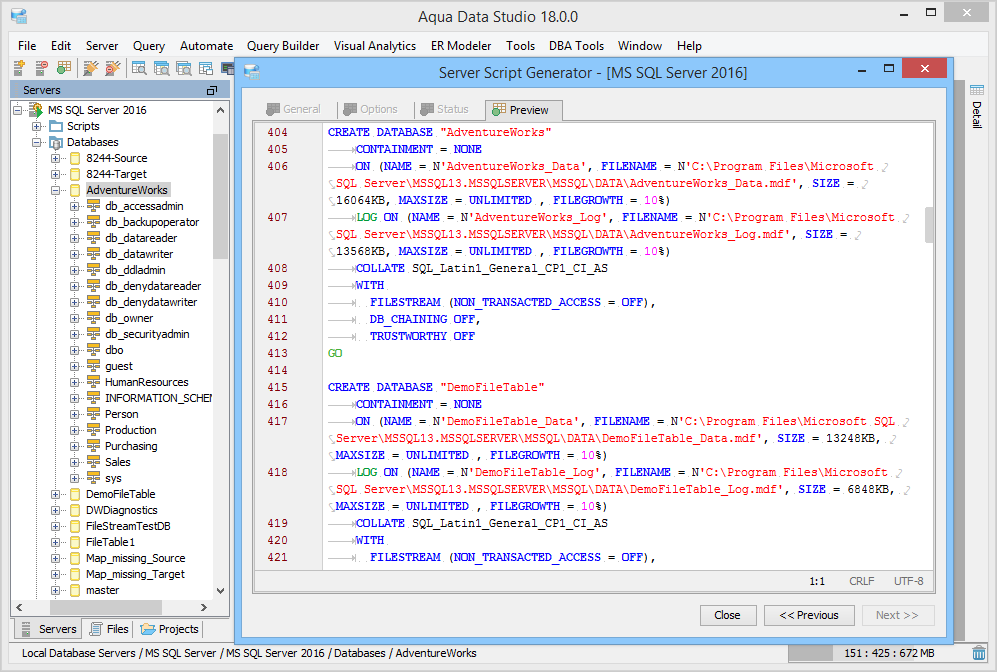Open the DBA Tools menu
Screen dimensions: 997x672
coord(576,46)
